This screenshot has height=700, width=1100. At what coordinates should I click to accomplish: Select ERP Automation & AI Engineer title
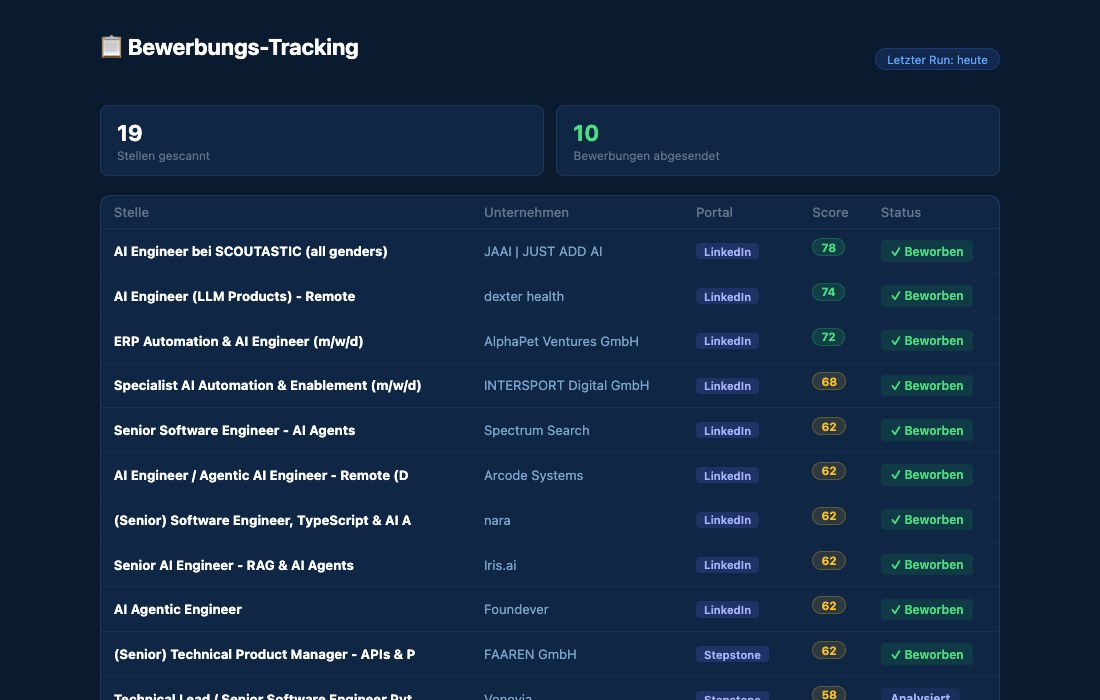point(239,341)
